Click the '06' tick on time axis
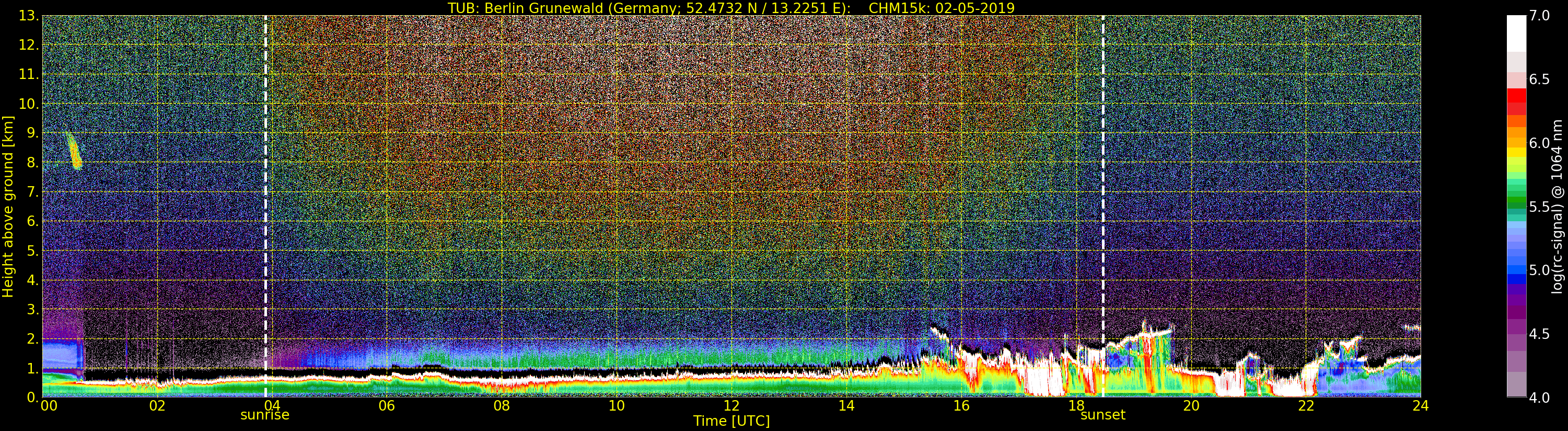The height and width of the screenshot is (431, 1568). coord(387,405)
